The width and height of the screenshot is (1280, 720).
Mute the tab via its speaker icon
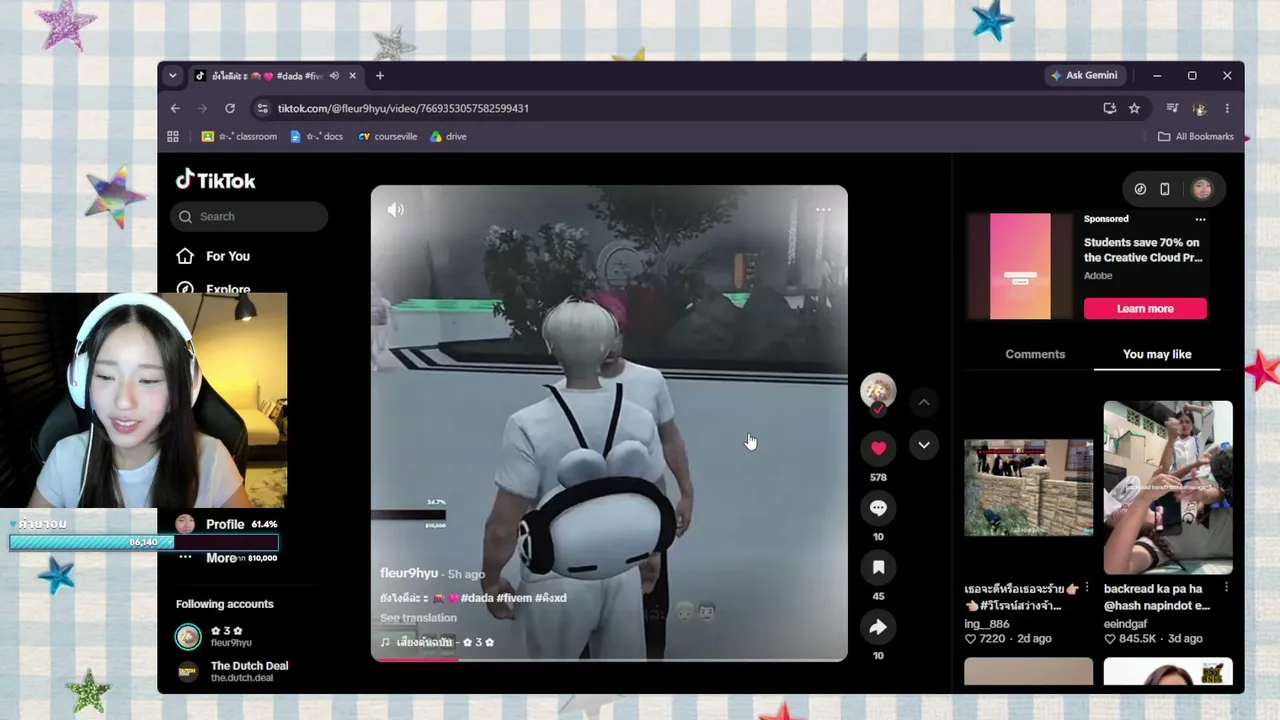(x=334, y=76)
